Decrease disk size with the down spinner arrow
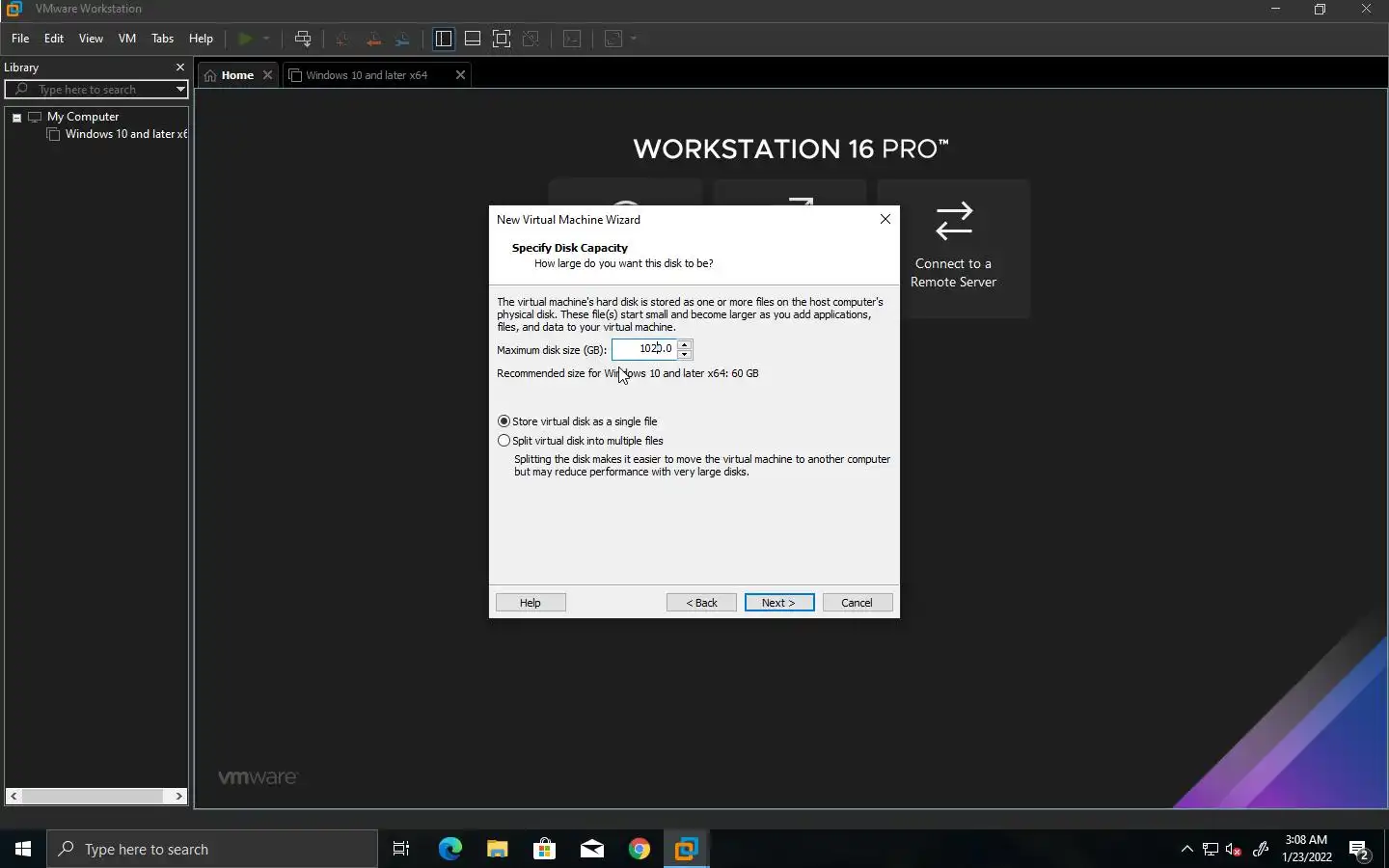 685,354
